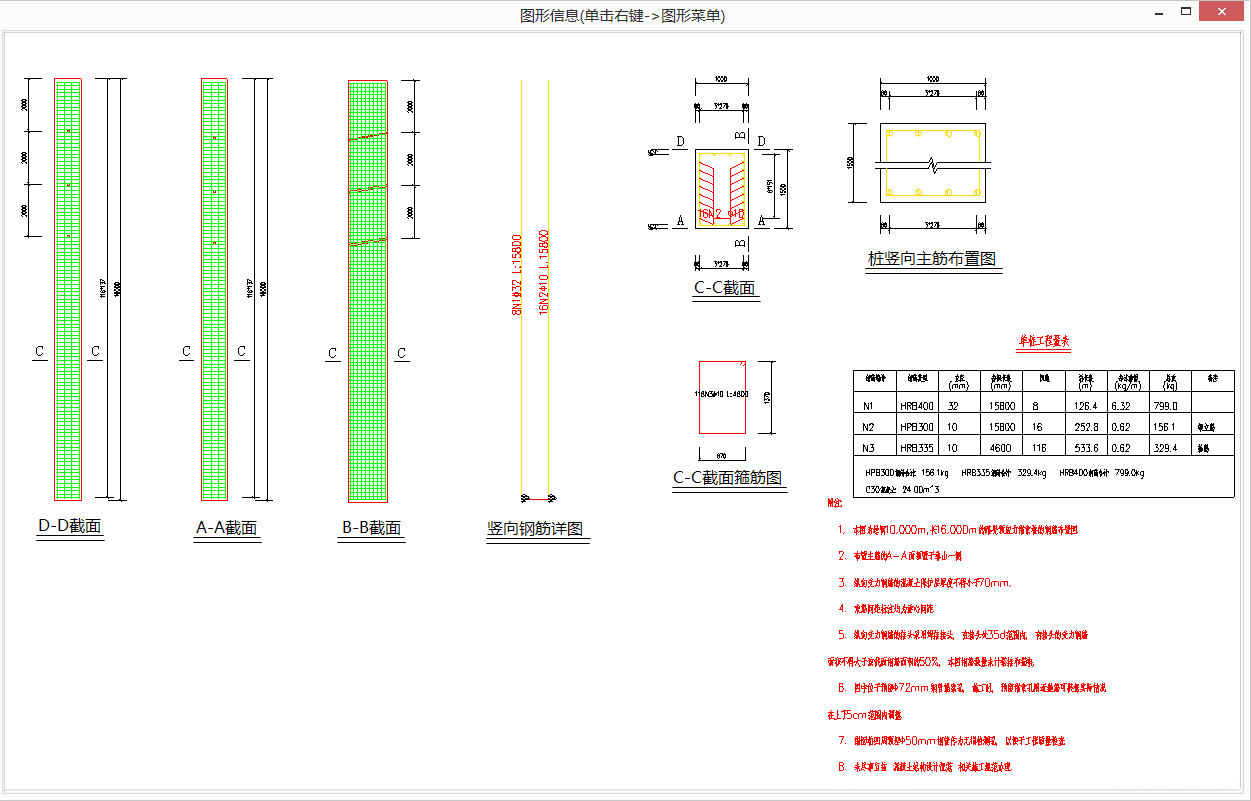Maximize the 图形信息 window
1251x801 pixels.
pyautogui.click(x=1186, y=13)
